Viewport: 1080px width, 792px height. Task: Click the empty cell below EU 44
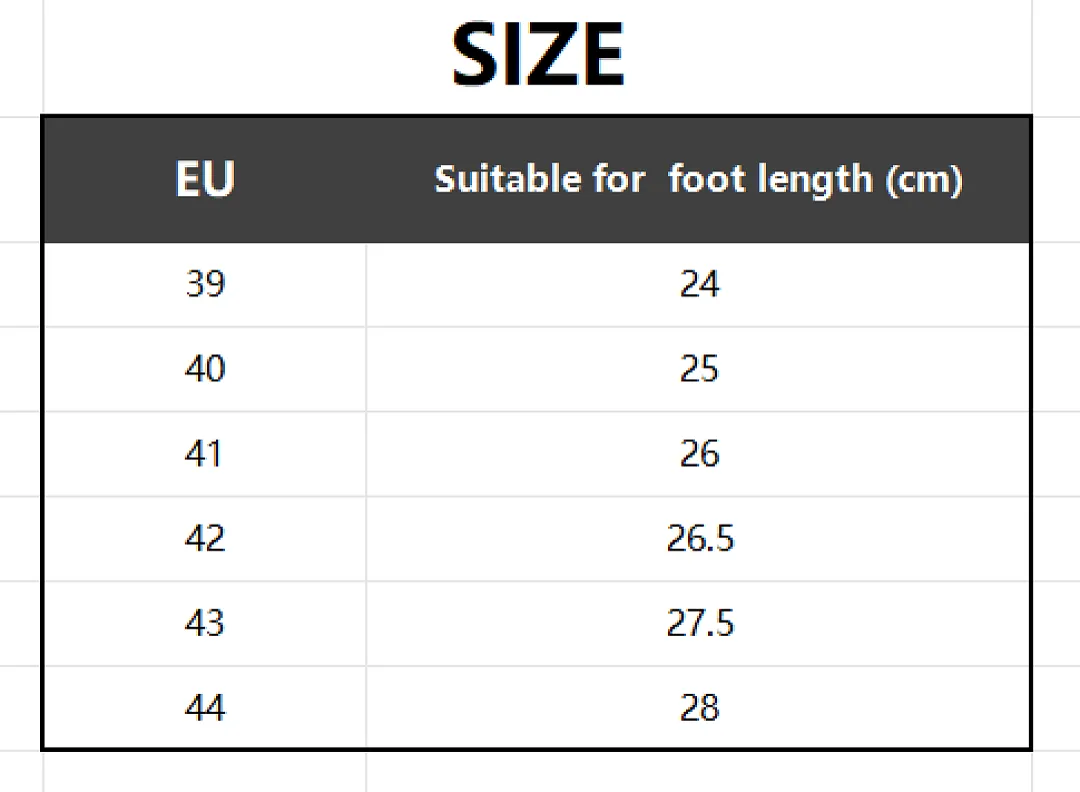pos(205,772)
